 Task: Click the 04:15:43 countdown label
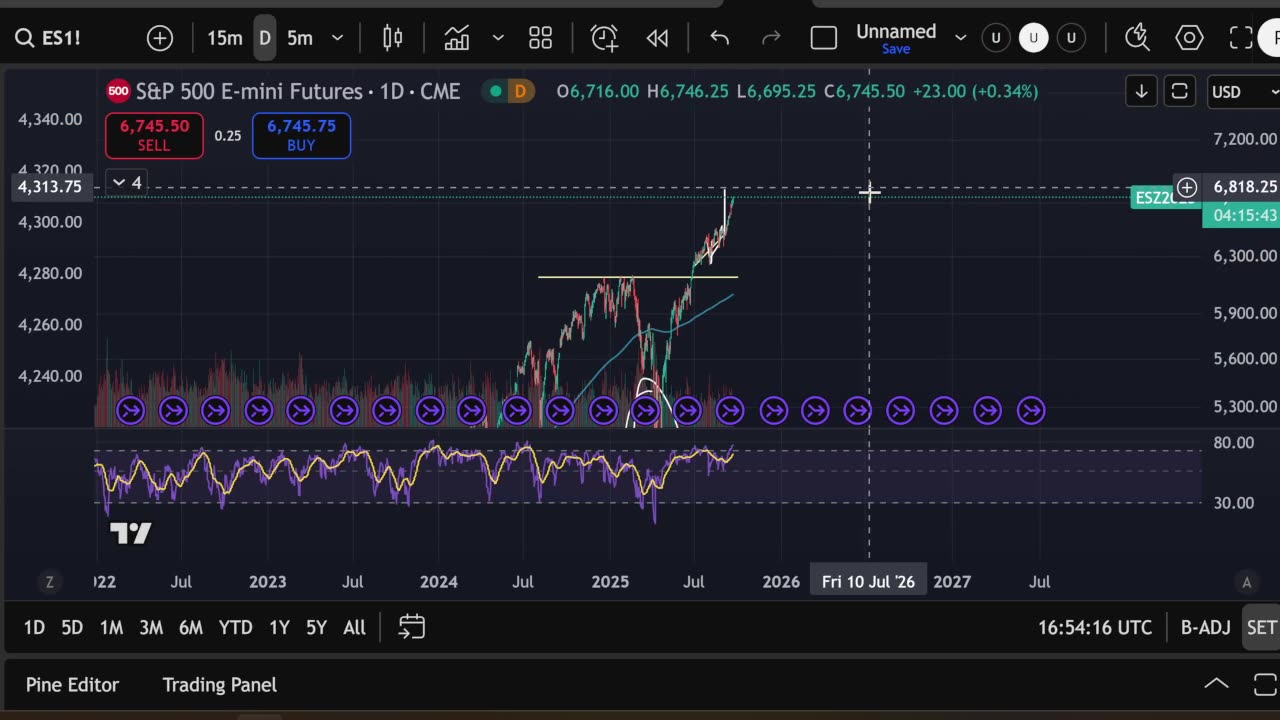1244,215
